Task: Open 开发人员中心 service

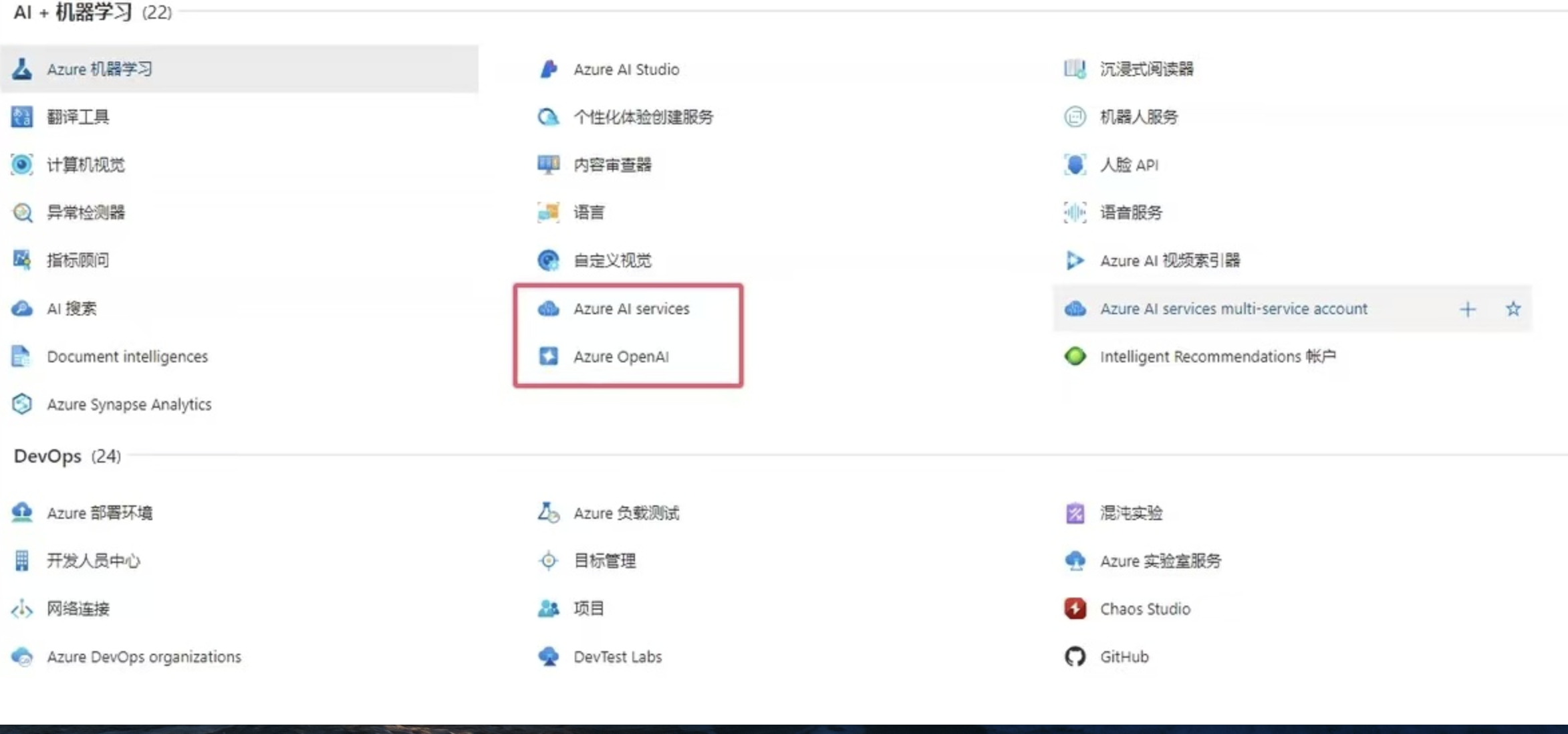Action: [94, 561]
